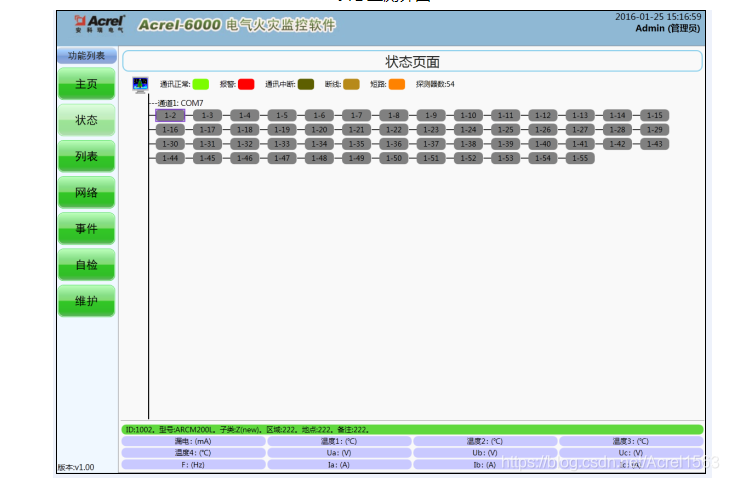This screenshot has width=729, height=481.
Task: Click the Ua: (V) voltage field
Action: click(339, 453)
